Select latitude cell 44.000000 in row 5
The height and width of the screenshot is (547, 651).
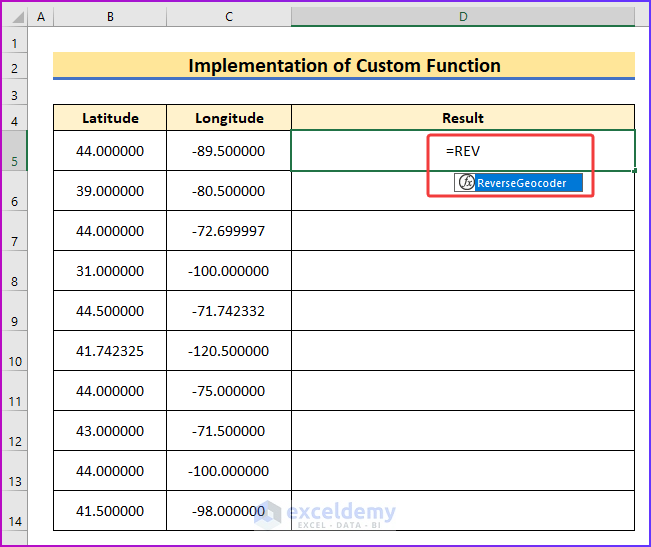(x=110, y=151)
